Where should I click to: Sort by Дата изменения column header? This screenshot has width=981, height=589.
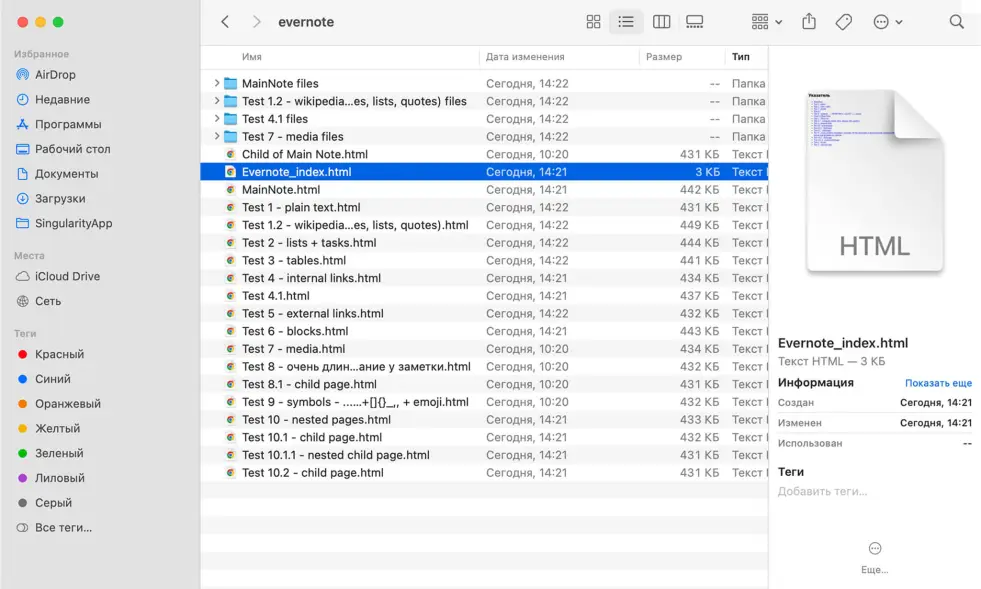(525, 57)
